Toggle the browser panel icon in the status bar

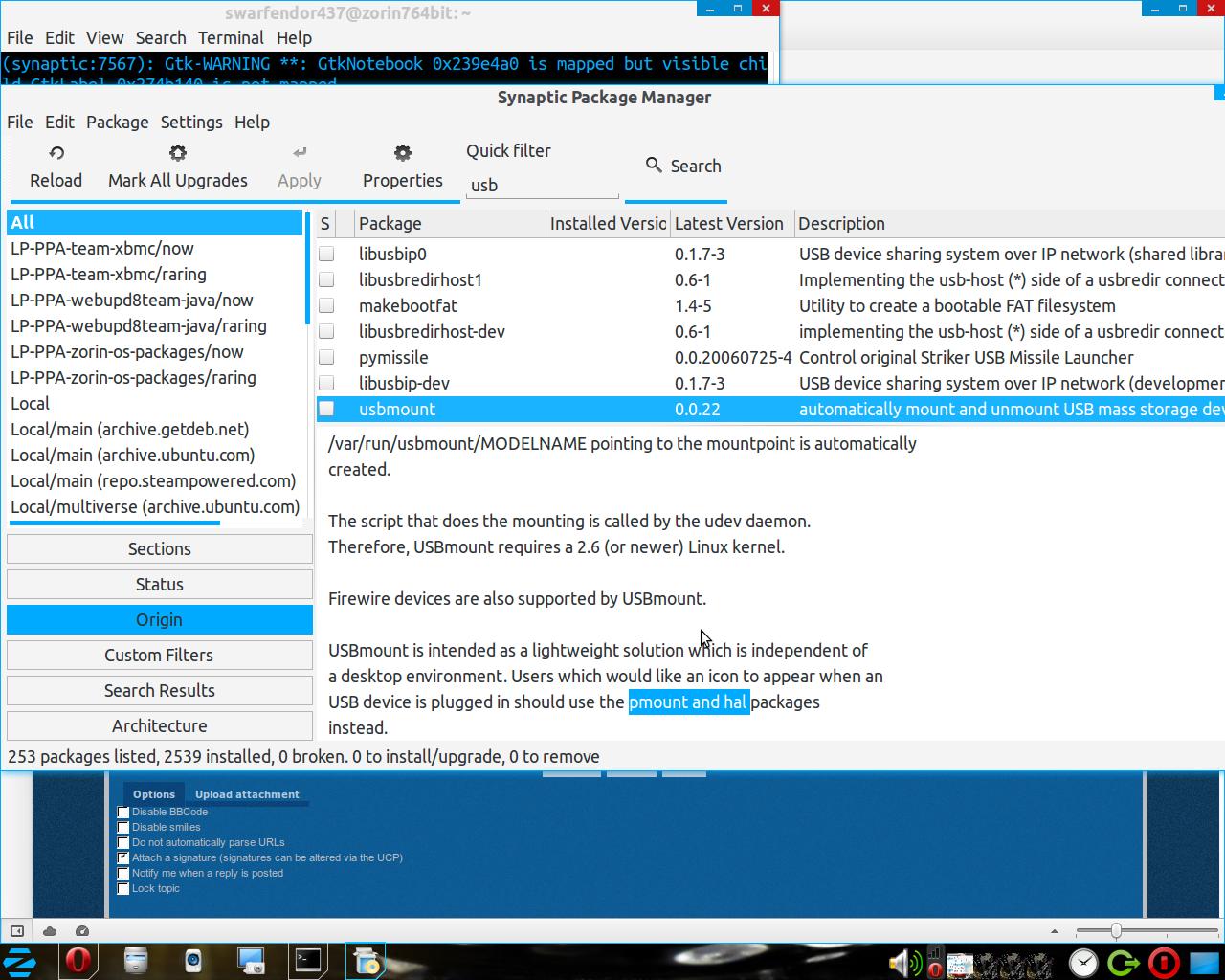point(17,931)
